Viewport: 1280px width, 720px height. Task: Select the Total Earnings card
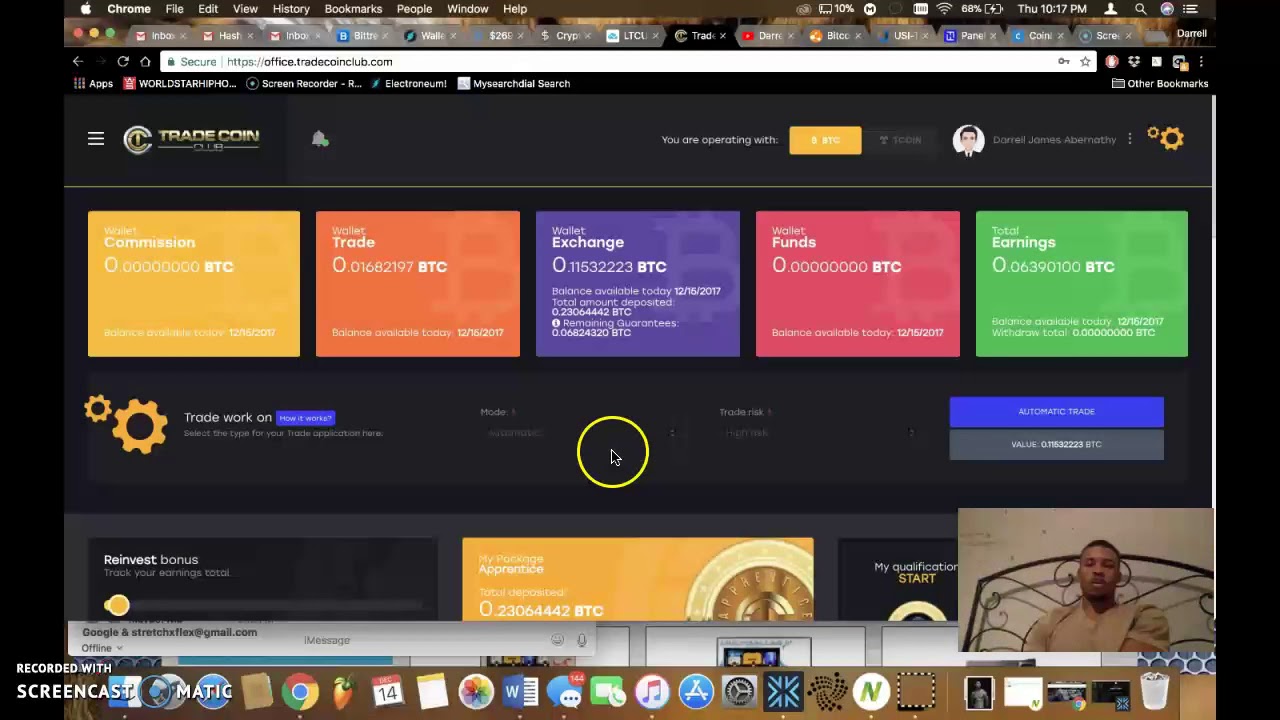coord(1082,284)
